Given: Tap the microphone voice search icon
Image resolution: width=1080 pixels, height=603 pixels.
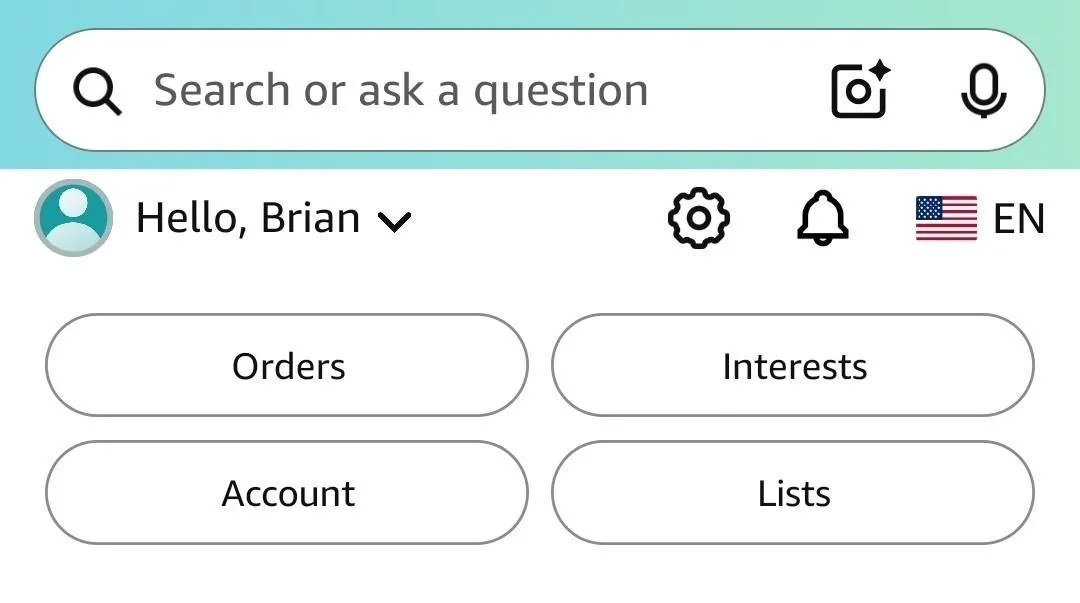Looking at the screenshot, I should point(983,91).
